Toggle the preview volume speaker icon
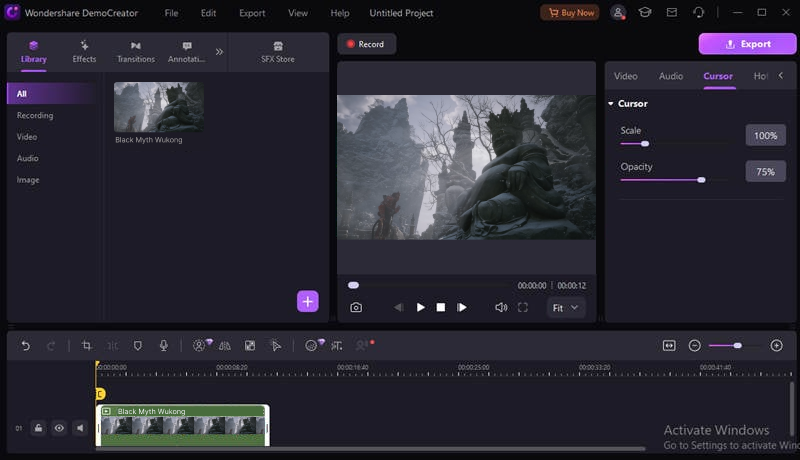Screen dimensions: 800x460 [501, 308]
